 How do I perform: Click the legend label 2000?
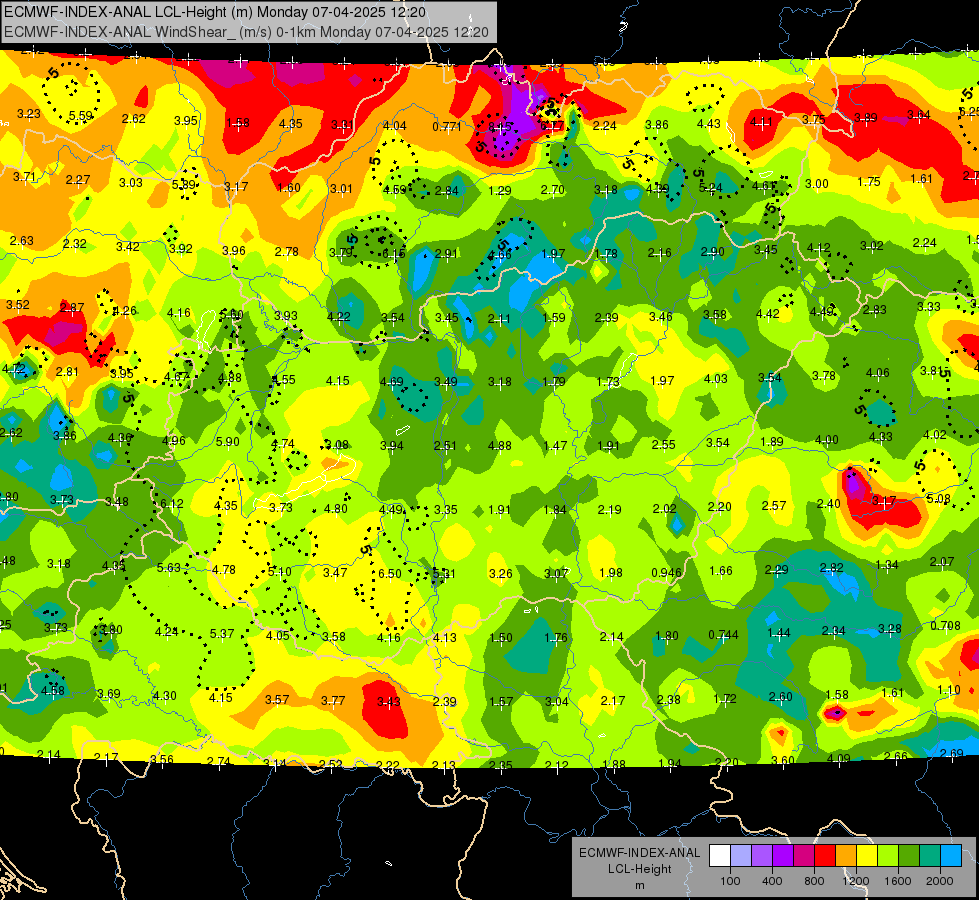click(940, 881)
